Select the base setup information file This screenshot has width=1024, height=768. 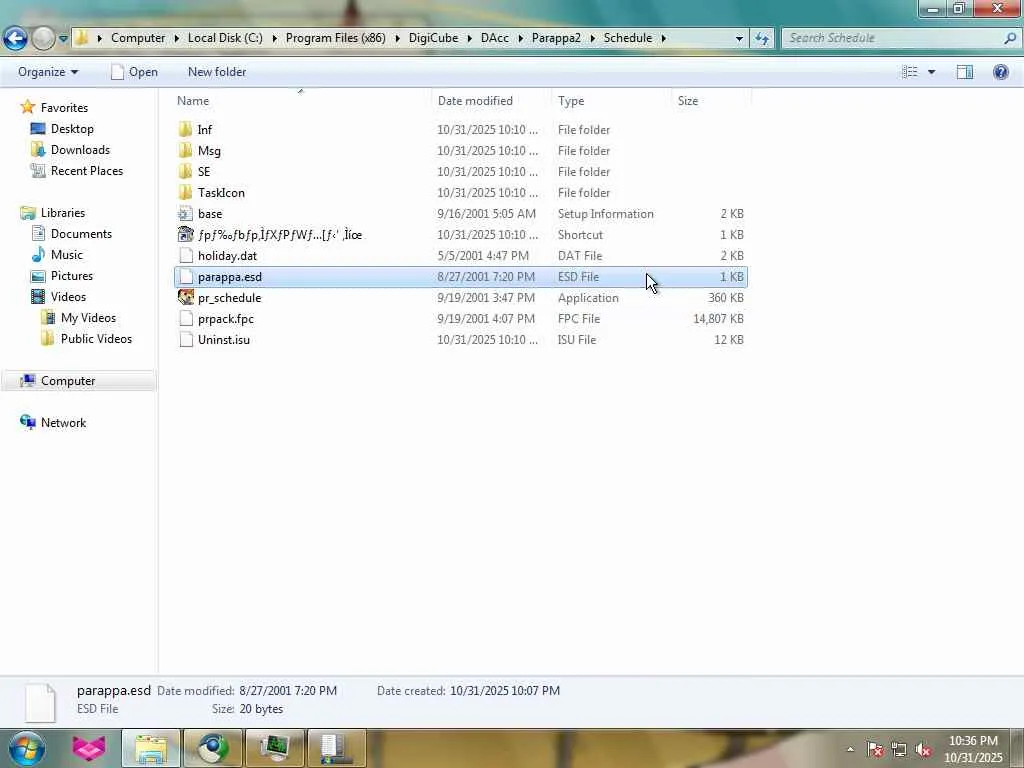(460, 214)
